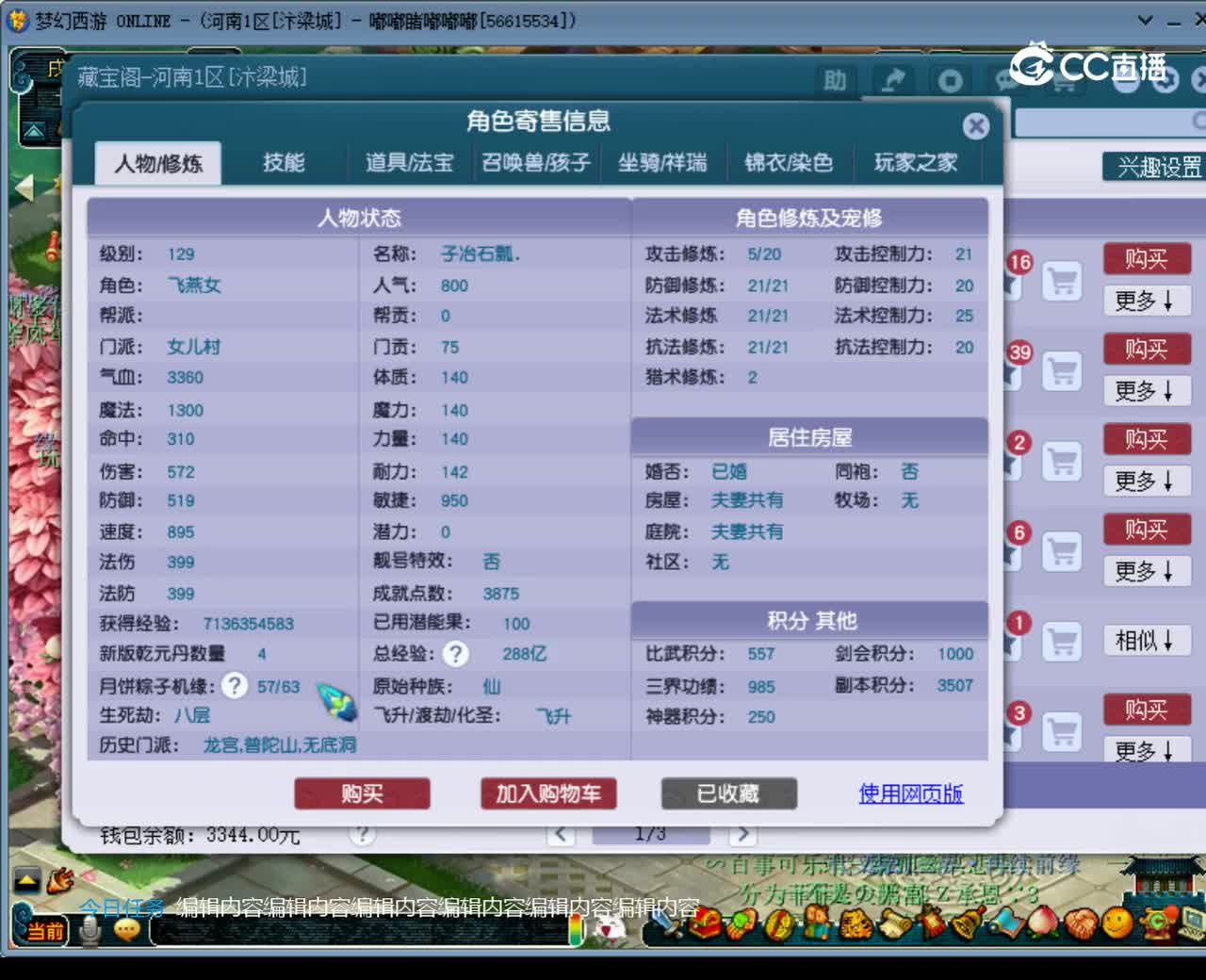Click the share arrow icon in 藏宝阁 header
The width and height of the screenshot is (1206, 980).
[x=892, y=81]
